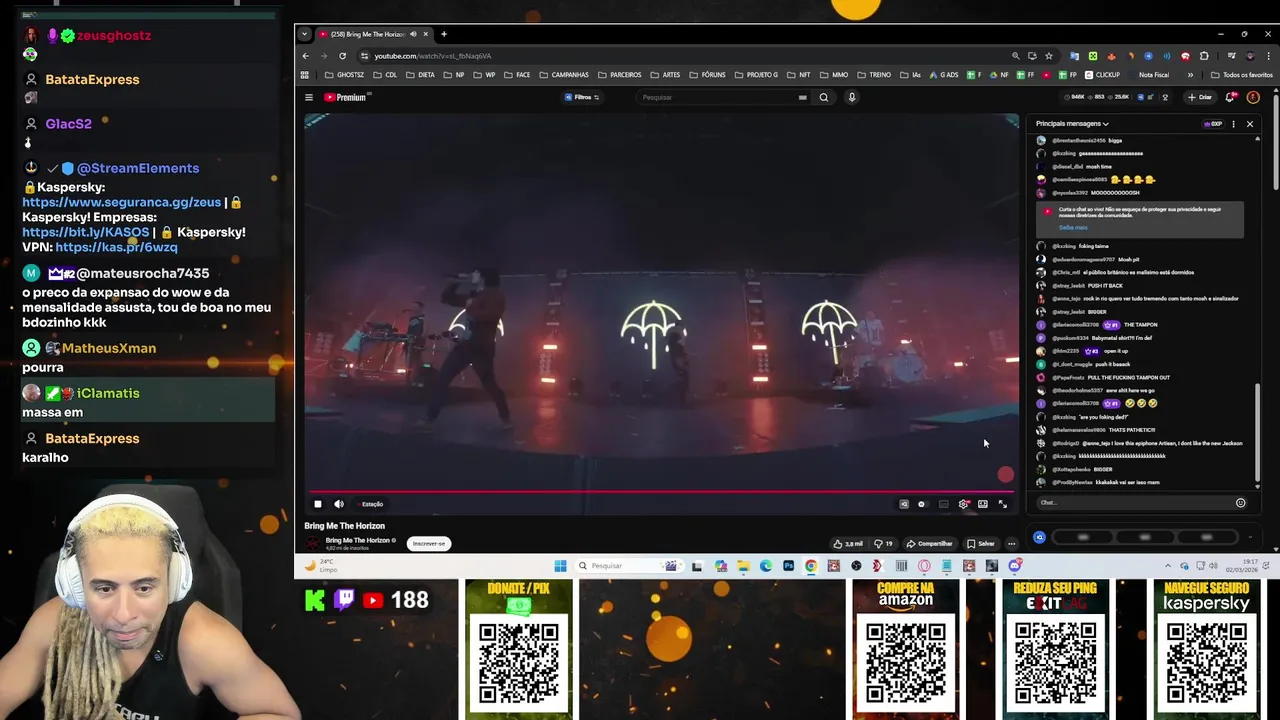Open the Nota Fiscal bookmark
This screenshot has width=1280, height=720.
click(1153, 75)
